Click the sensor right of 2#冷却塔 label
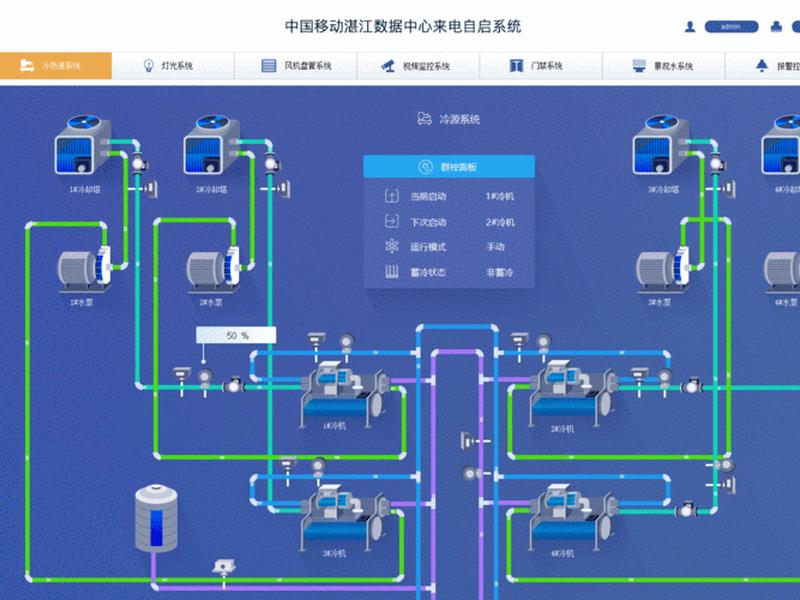Image resolution: width=800 pixels, height=600 pixels. point(285,189)
